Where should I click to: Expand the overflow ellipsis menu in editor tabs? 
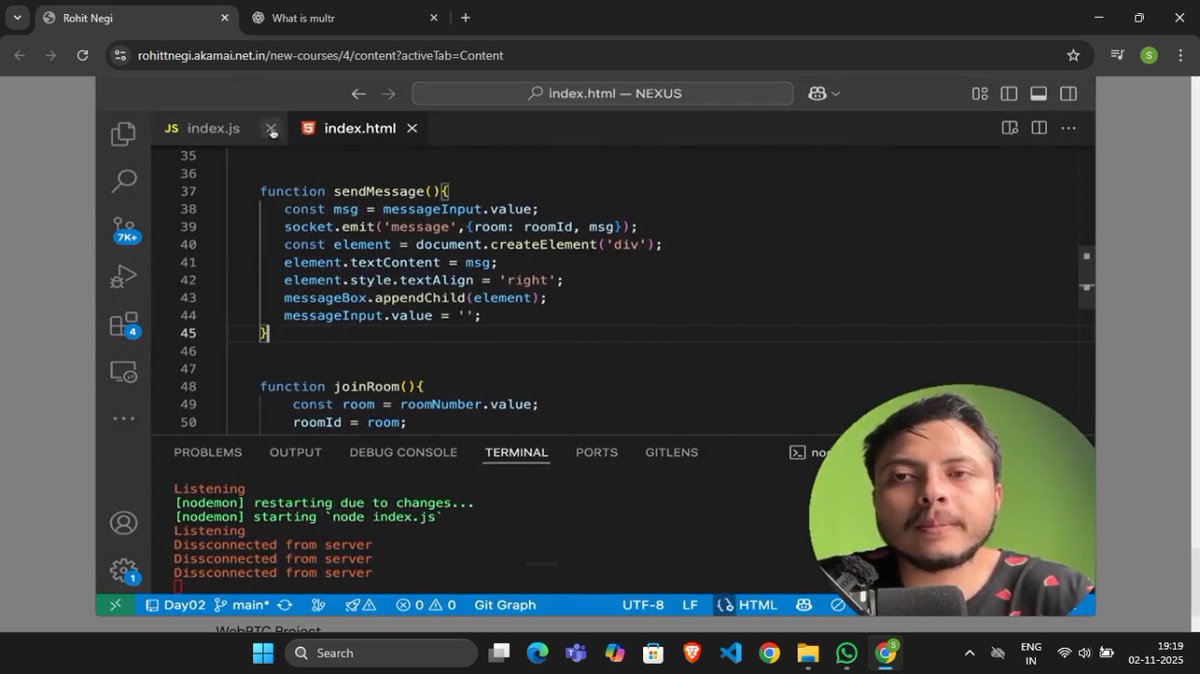pos(1067,128)
